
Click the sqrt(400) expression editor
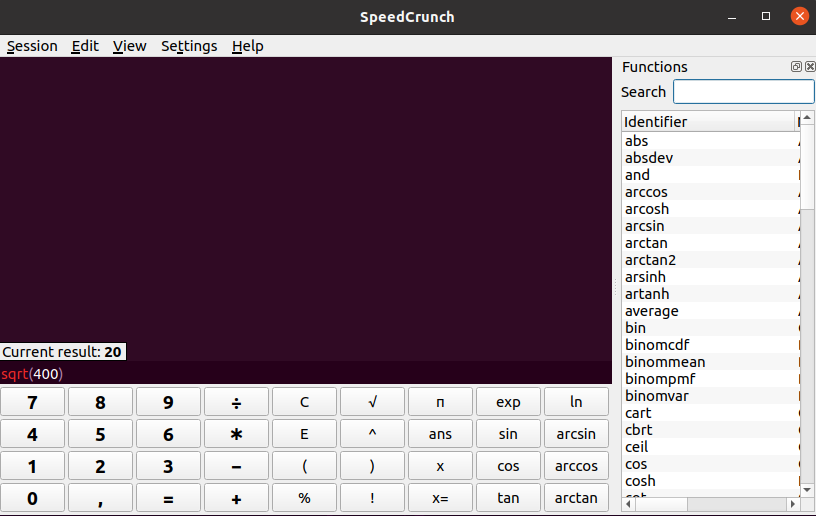(x=306, y=373)
